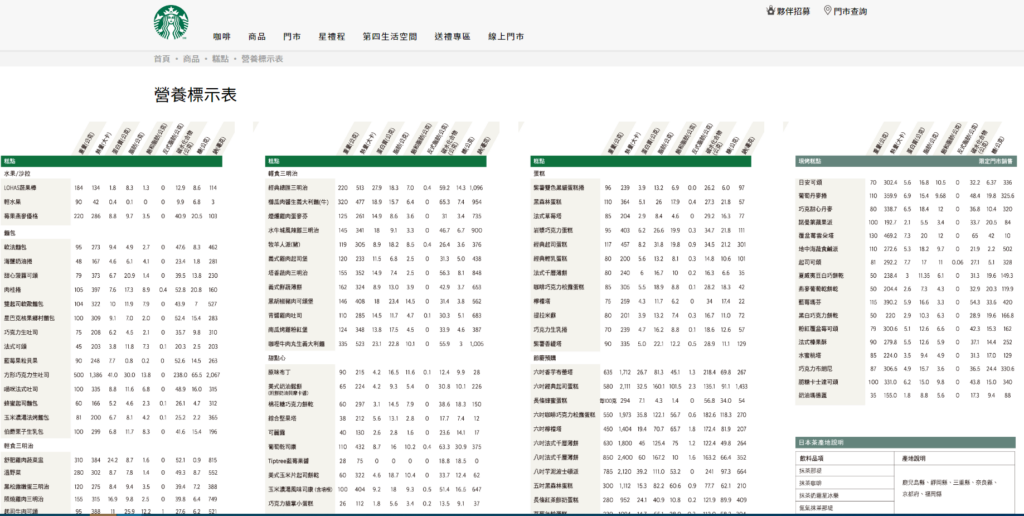Select the 甜點心 section heading

[x=278, y=359]
